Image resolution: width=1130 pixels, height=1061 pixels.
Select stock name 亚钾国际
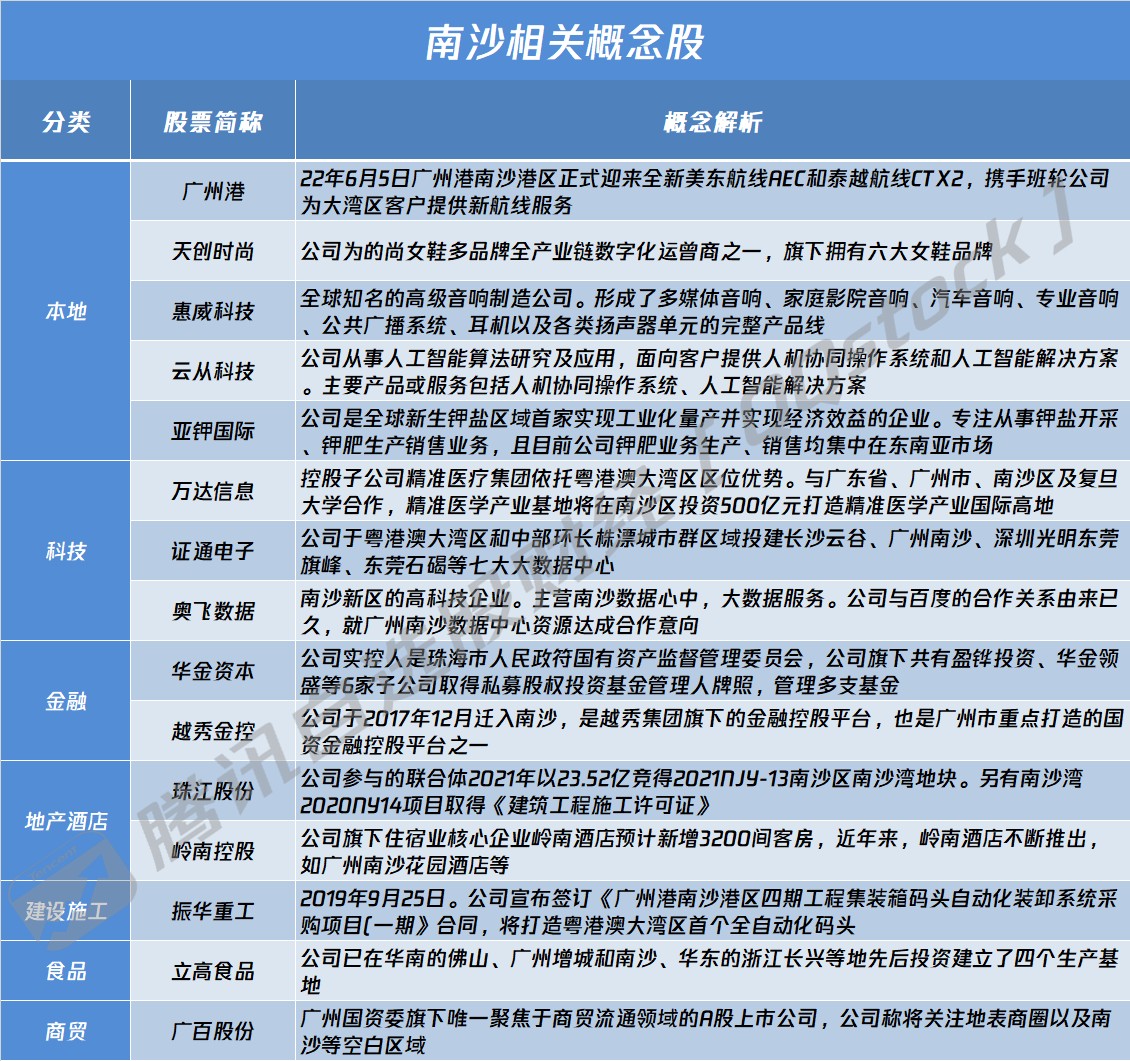click(x=213, y=431)
